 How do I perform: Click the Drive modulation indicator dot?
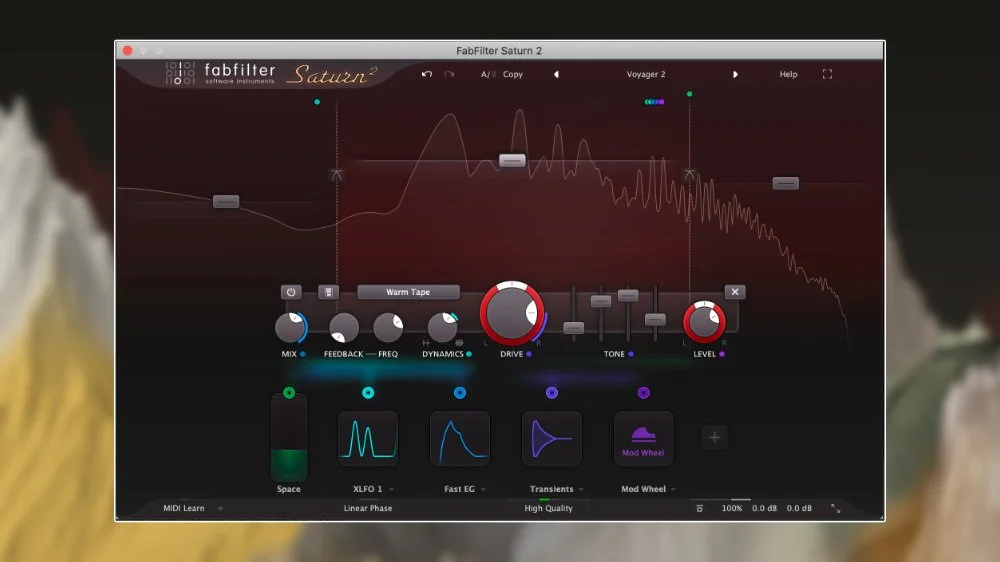click(x=529, y=354)
